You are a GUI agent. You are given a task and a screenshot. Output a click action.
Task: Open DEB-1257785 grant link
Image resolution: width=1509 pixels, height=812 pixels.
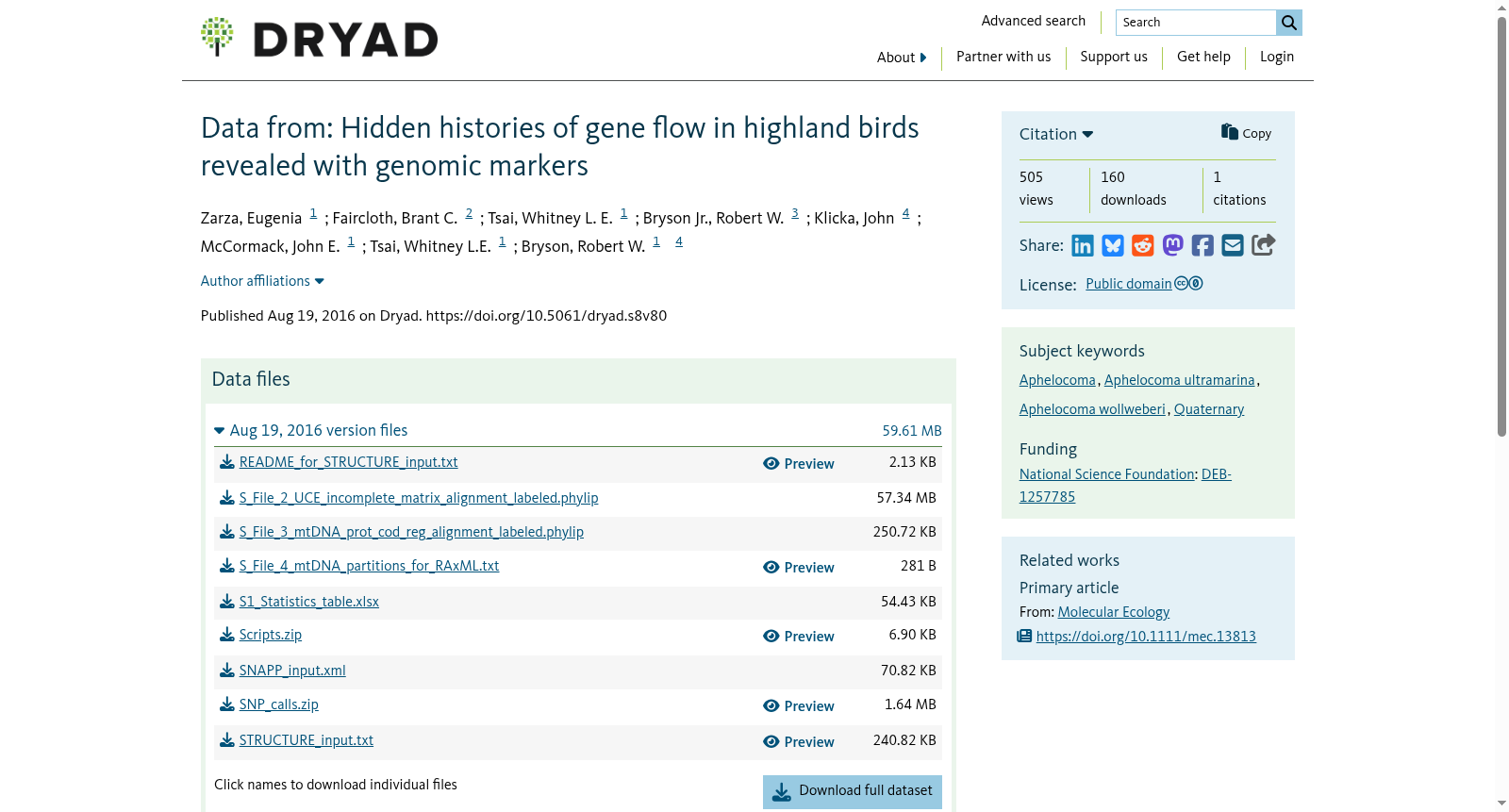(1125, 486)
